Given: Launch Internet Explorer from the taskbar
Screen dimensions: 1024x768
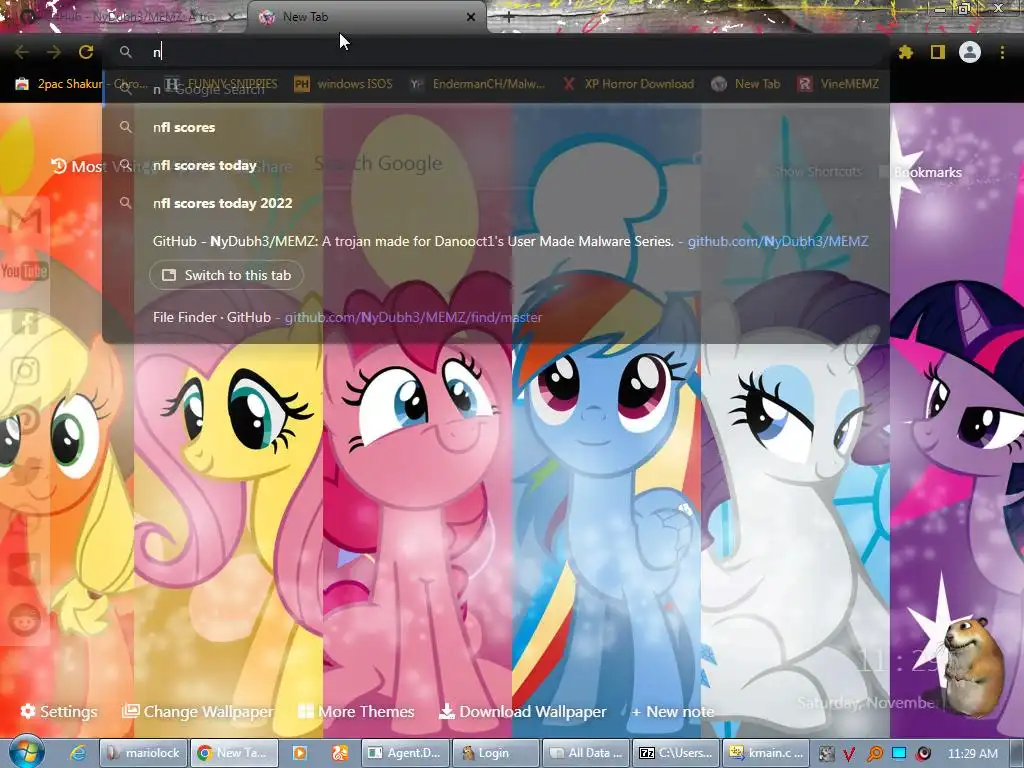Looking at the screenshot, I should click(78, 753).
